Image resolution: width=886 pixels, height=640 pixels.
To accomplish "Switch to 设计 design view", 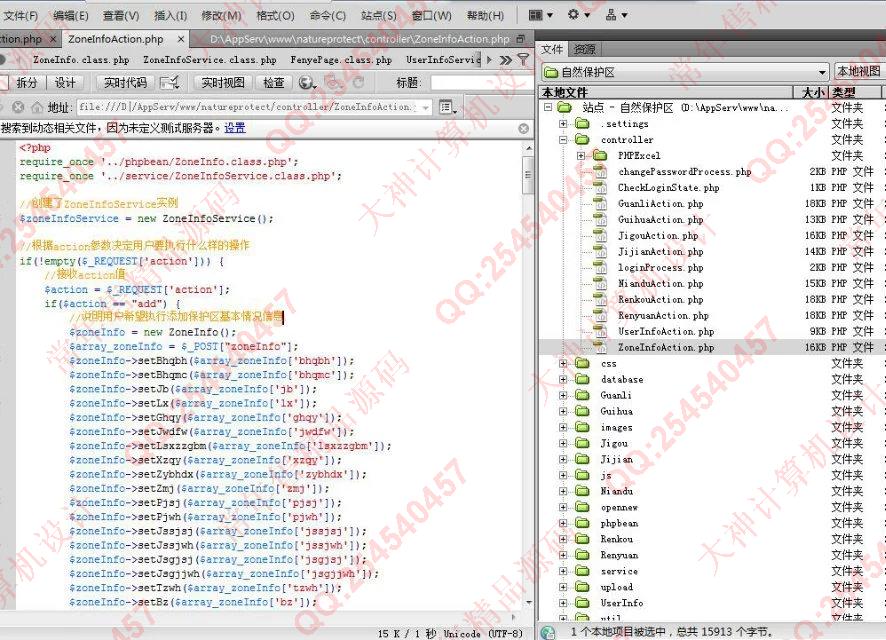I will [x=65, y=83].
